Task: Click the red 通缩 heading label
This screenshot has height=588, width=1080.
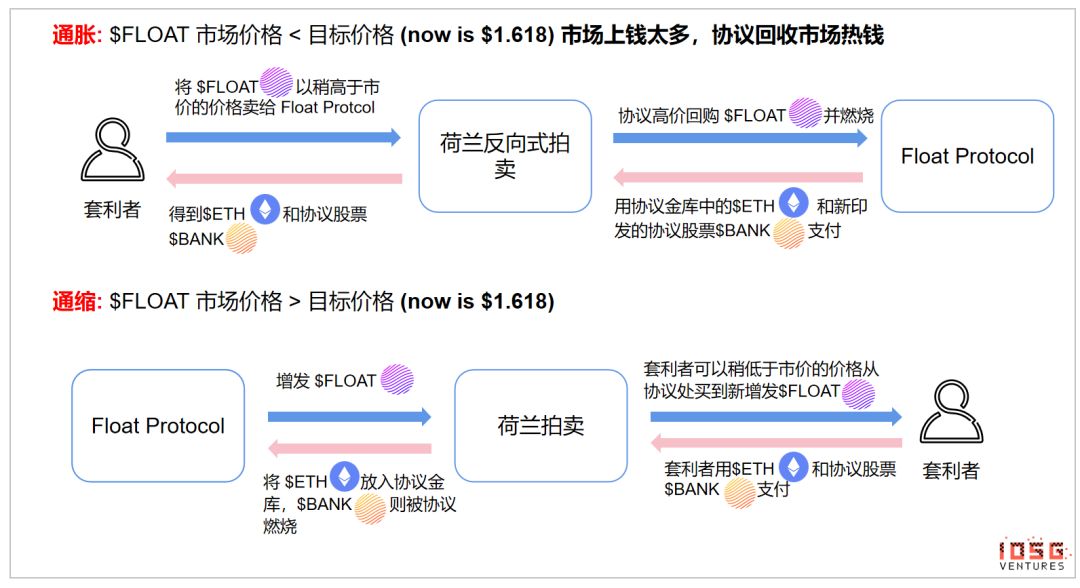Action: click(77, 301)
